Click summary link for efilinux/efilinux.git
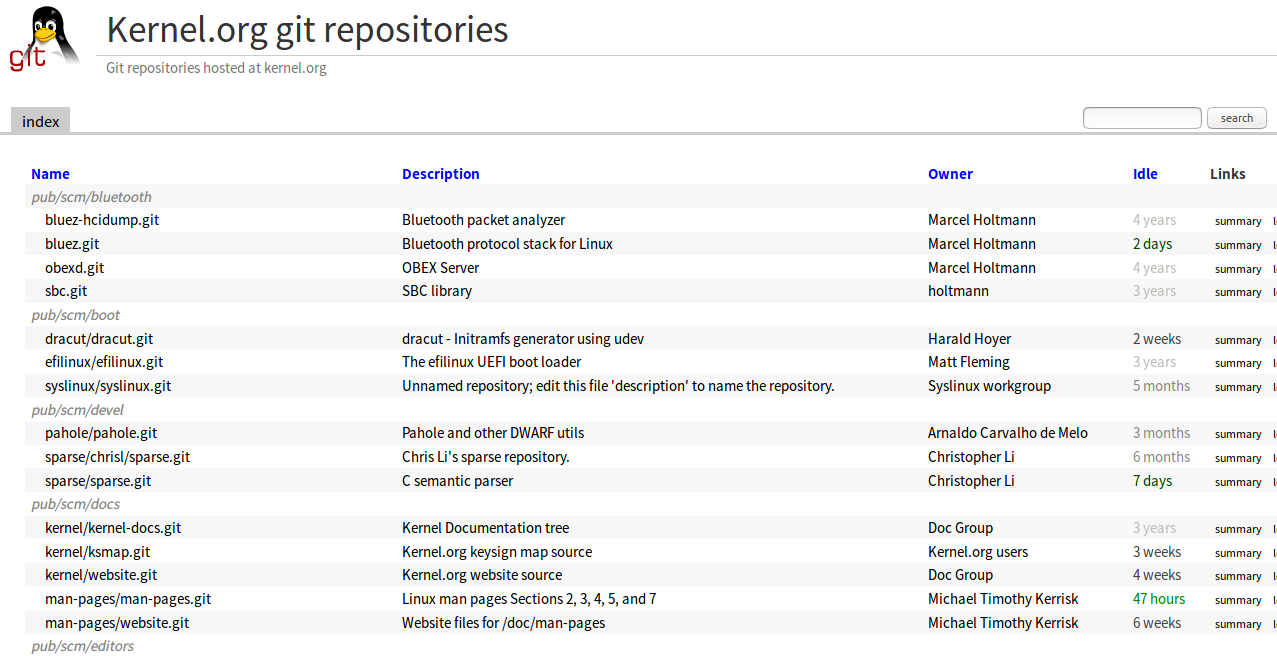The image size is (1277, 656). [1238, 363]
